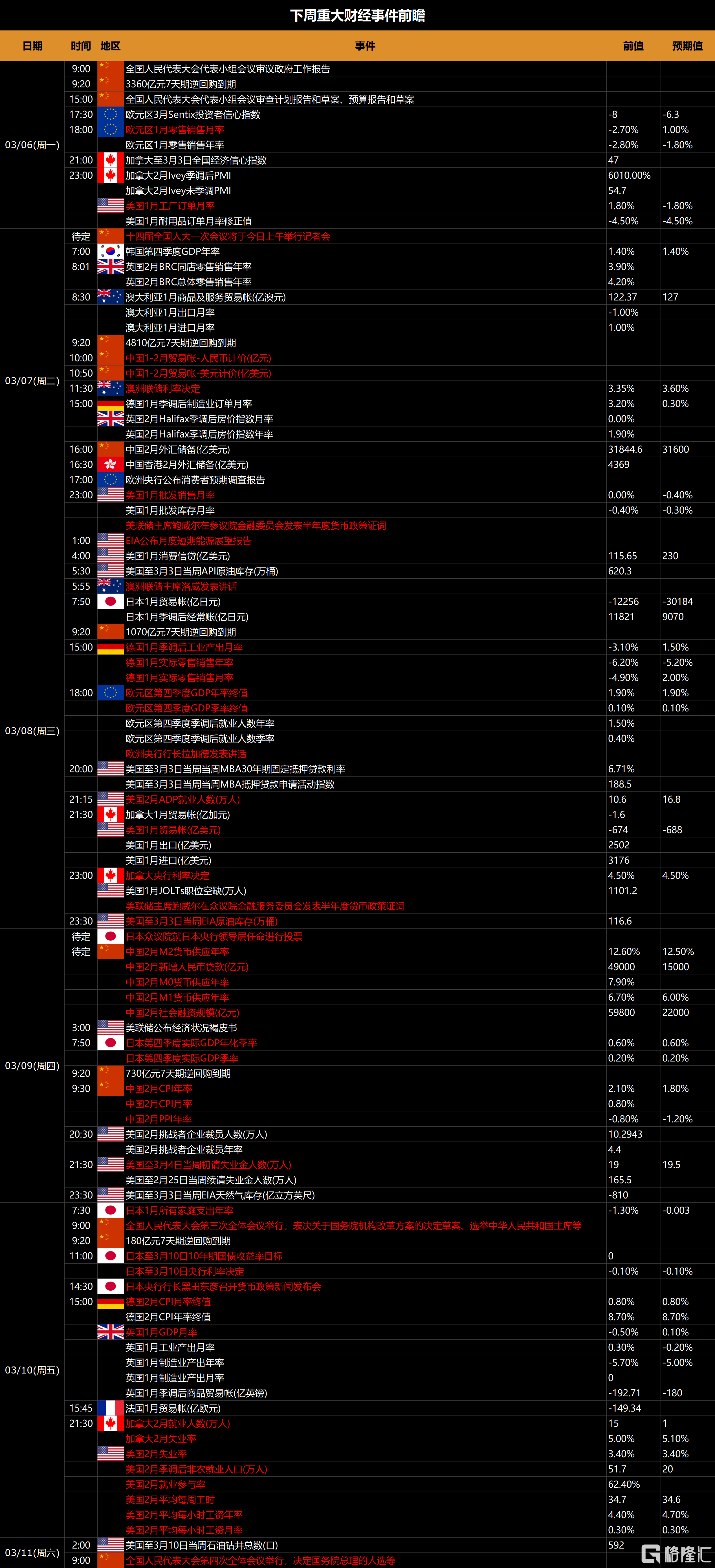This screenshot has height=1568, width=715.
Task: Click the UK flag next to 英国2月Halifax季调后房价指数月率
Action: [110, 419]
